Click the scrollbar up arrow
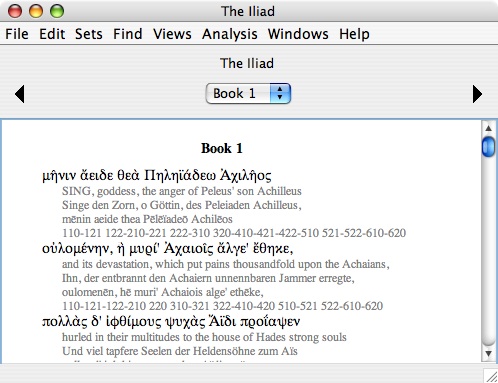This screenshot has height=383, width=498. pyautogui.click(x=489, y=128)
